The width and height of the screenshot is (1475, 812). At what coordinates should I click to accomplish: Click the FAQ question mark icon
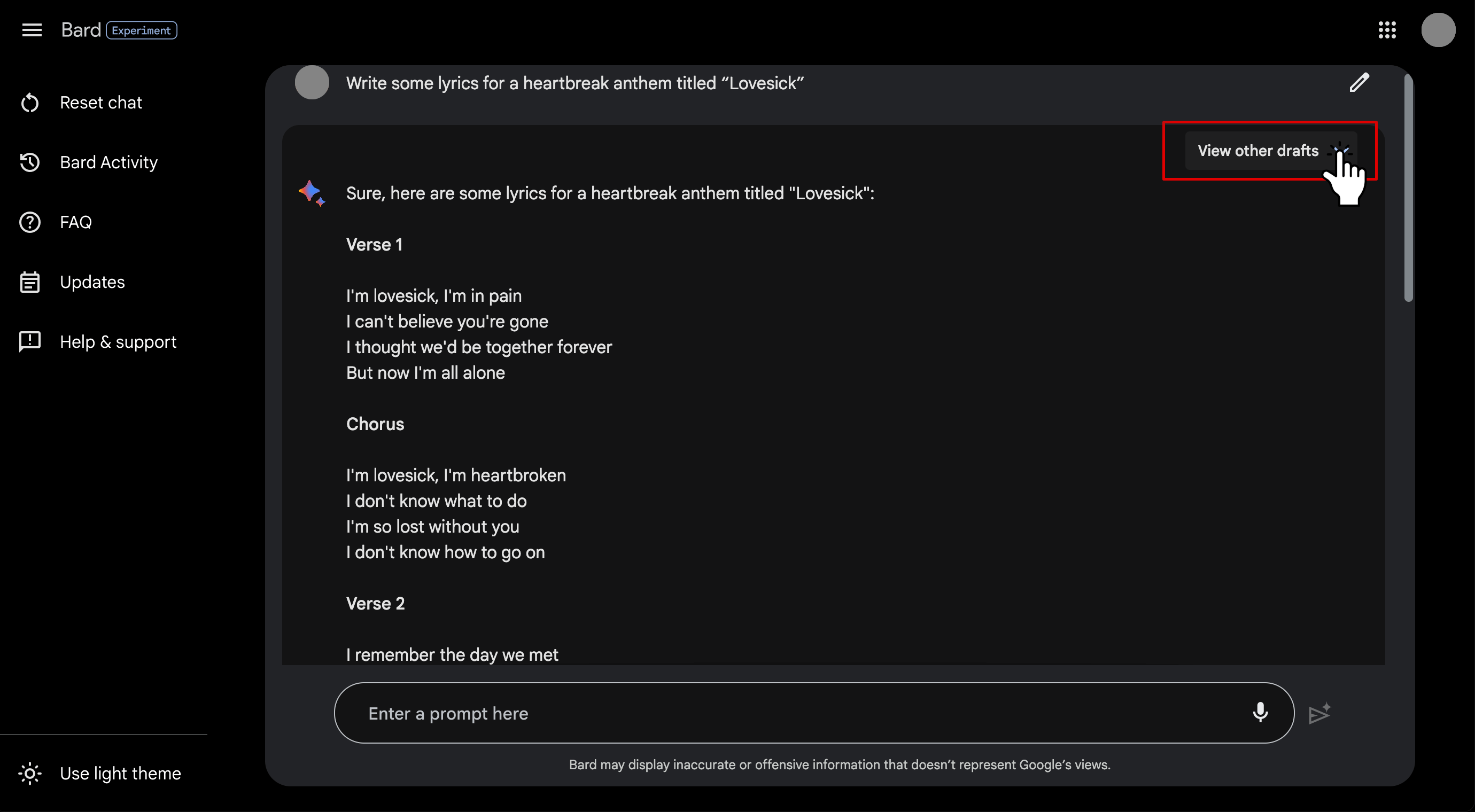pyautogui.click(x=30, y=222)
